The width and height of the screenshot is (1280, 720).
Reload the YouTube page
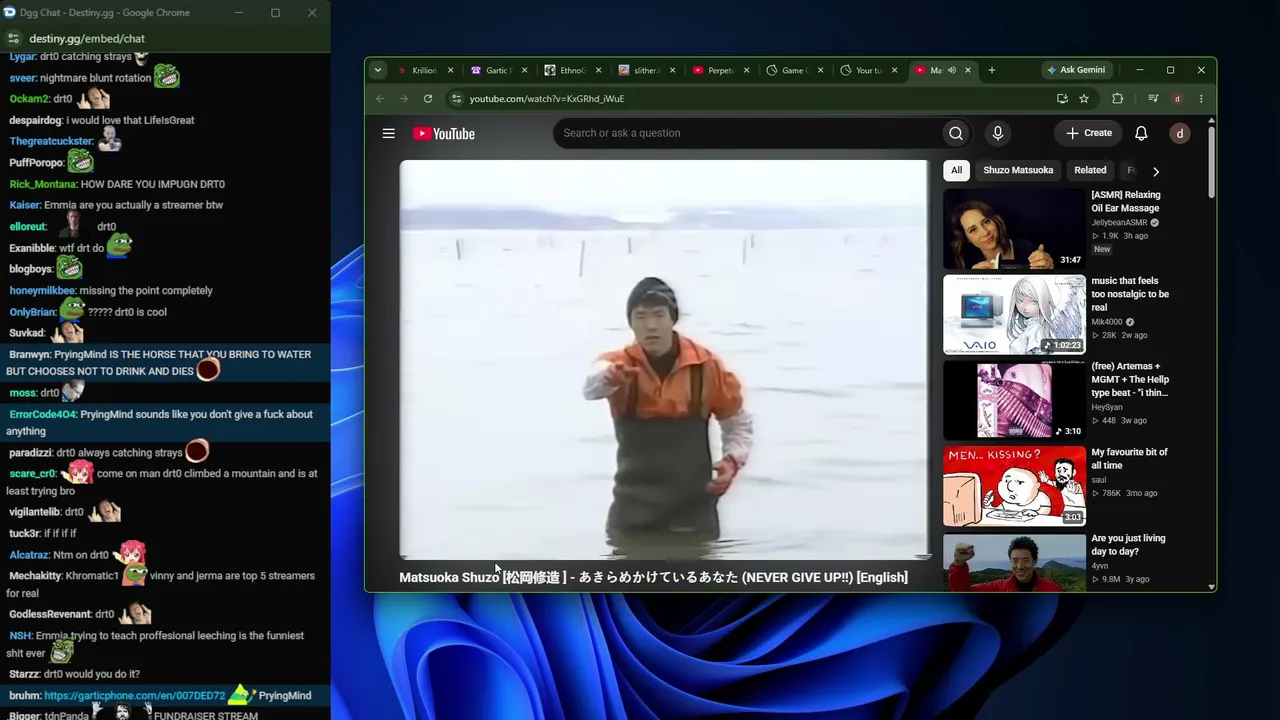point(428,99)
